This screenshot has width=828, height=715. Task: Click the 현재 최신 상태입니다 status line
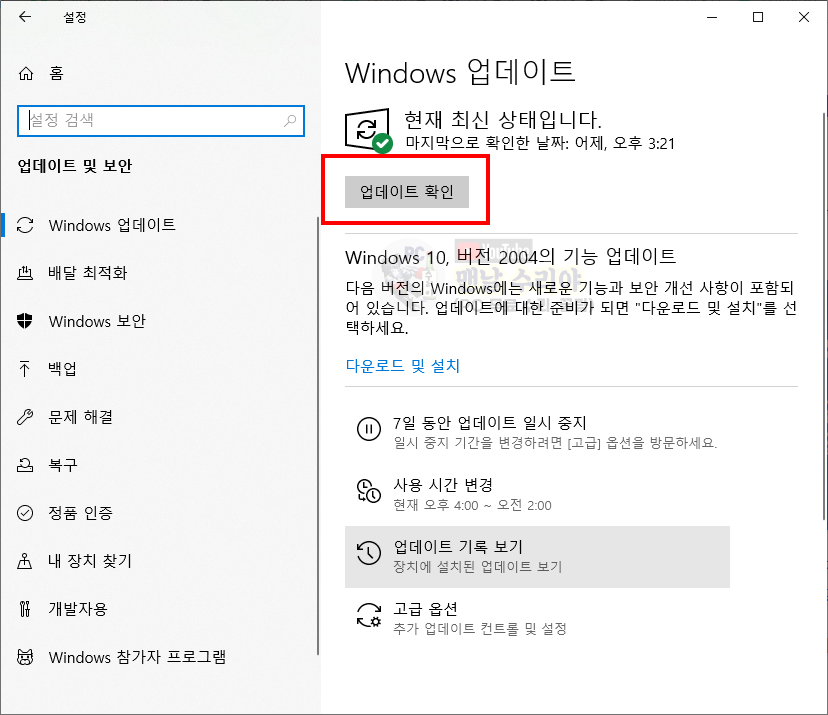pos(503,120)
